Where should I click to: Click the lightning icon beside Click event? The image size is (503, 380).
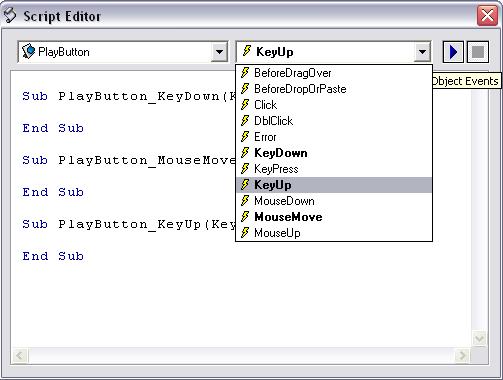coord(245,105)
